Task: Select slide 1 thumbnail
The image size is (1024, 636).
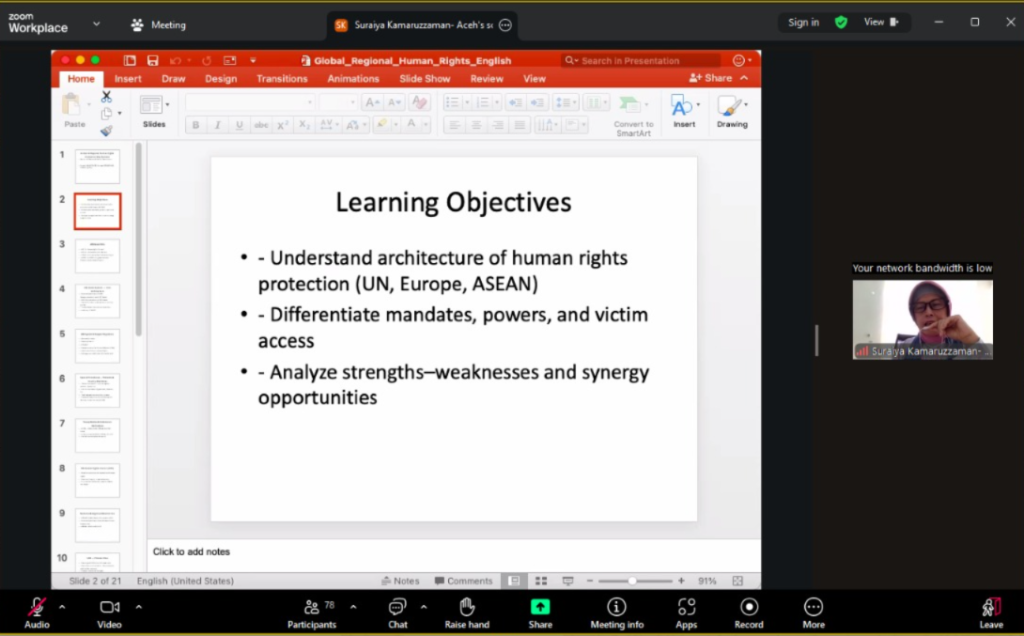Action: pos(97,166)
